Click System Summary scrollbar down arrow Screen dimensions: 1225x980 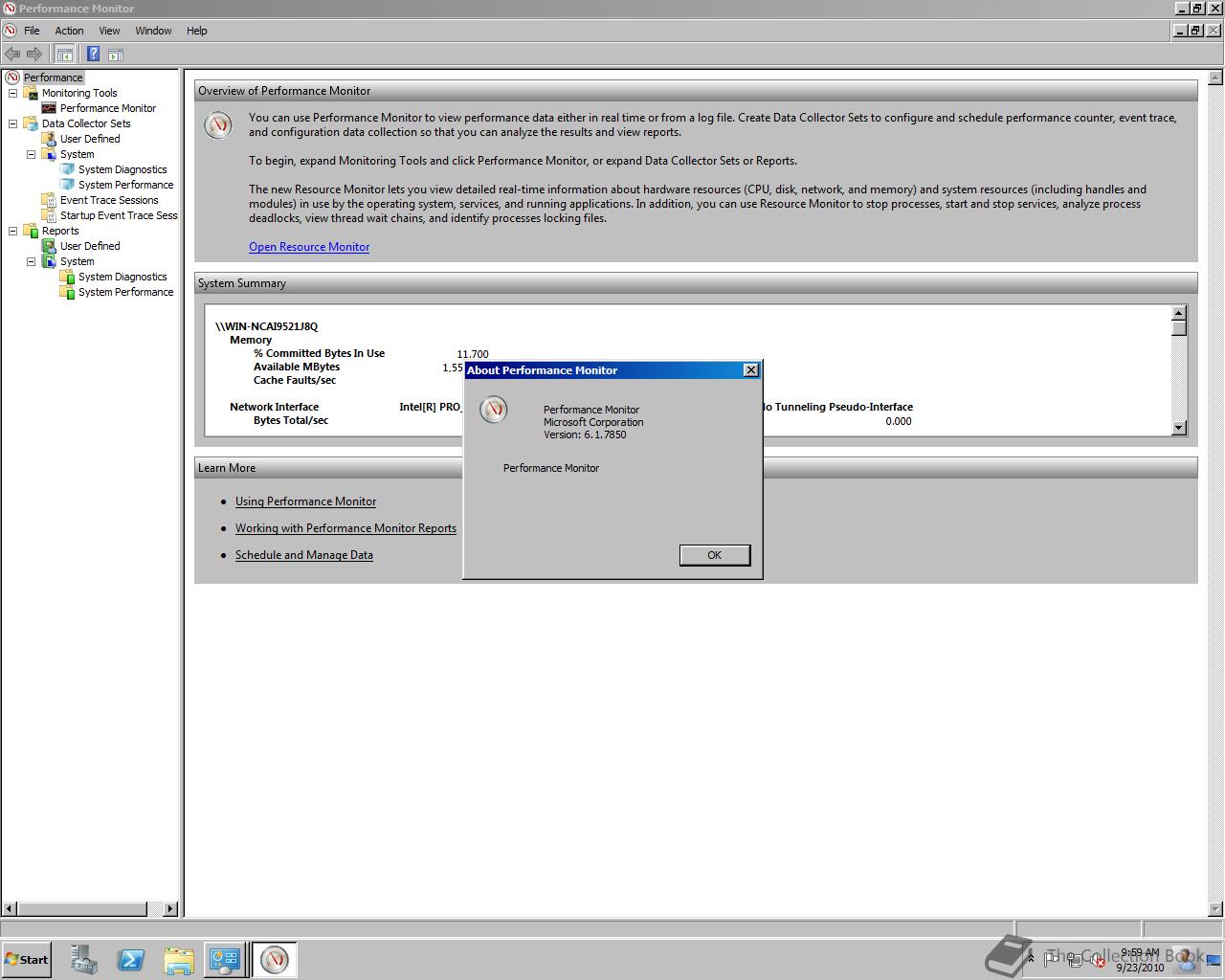click(1179, 428)
